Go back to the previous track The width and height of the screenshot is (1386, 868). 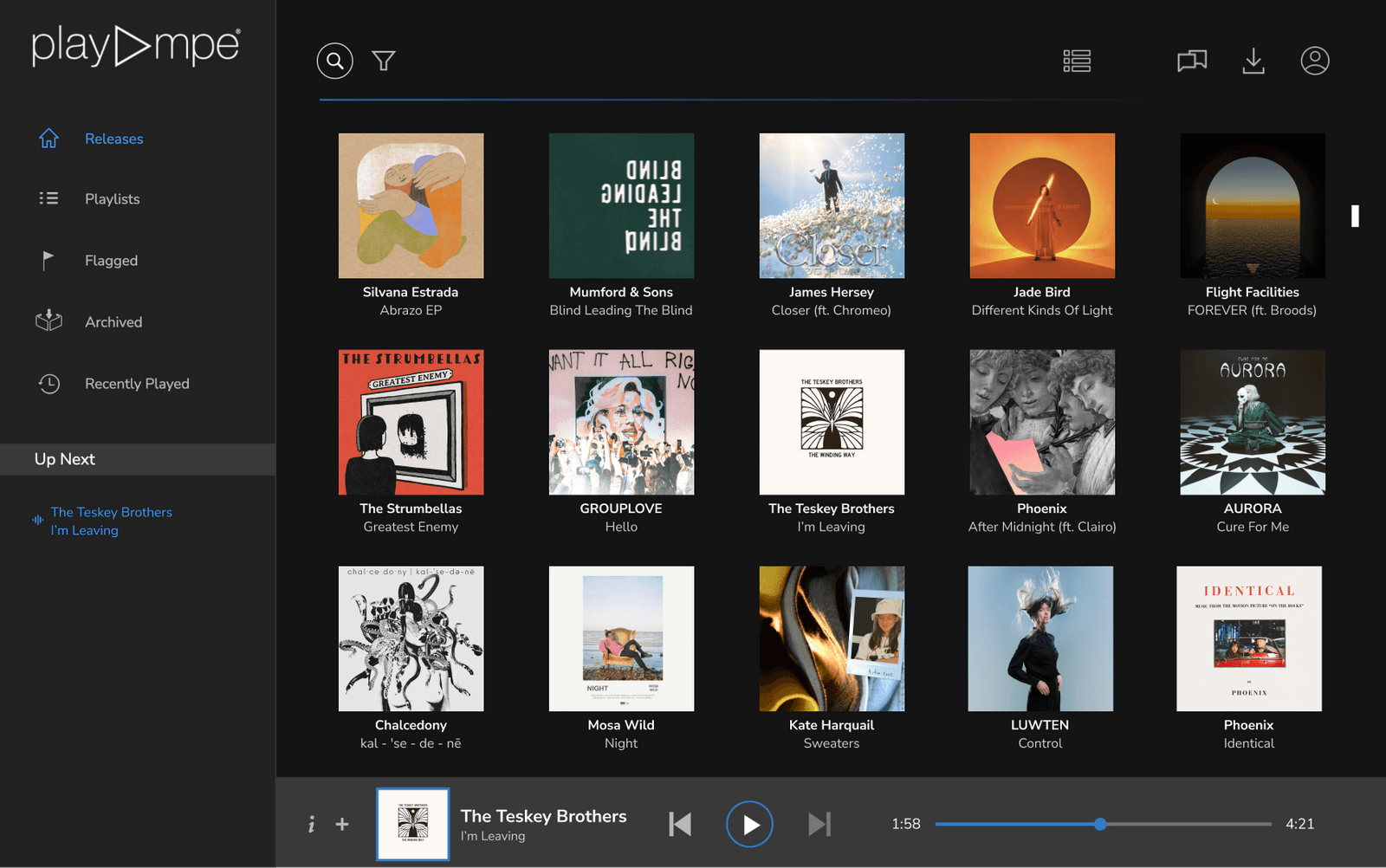[x=680, y=824]
